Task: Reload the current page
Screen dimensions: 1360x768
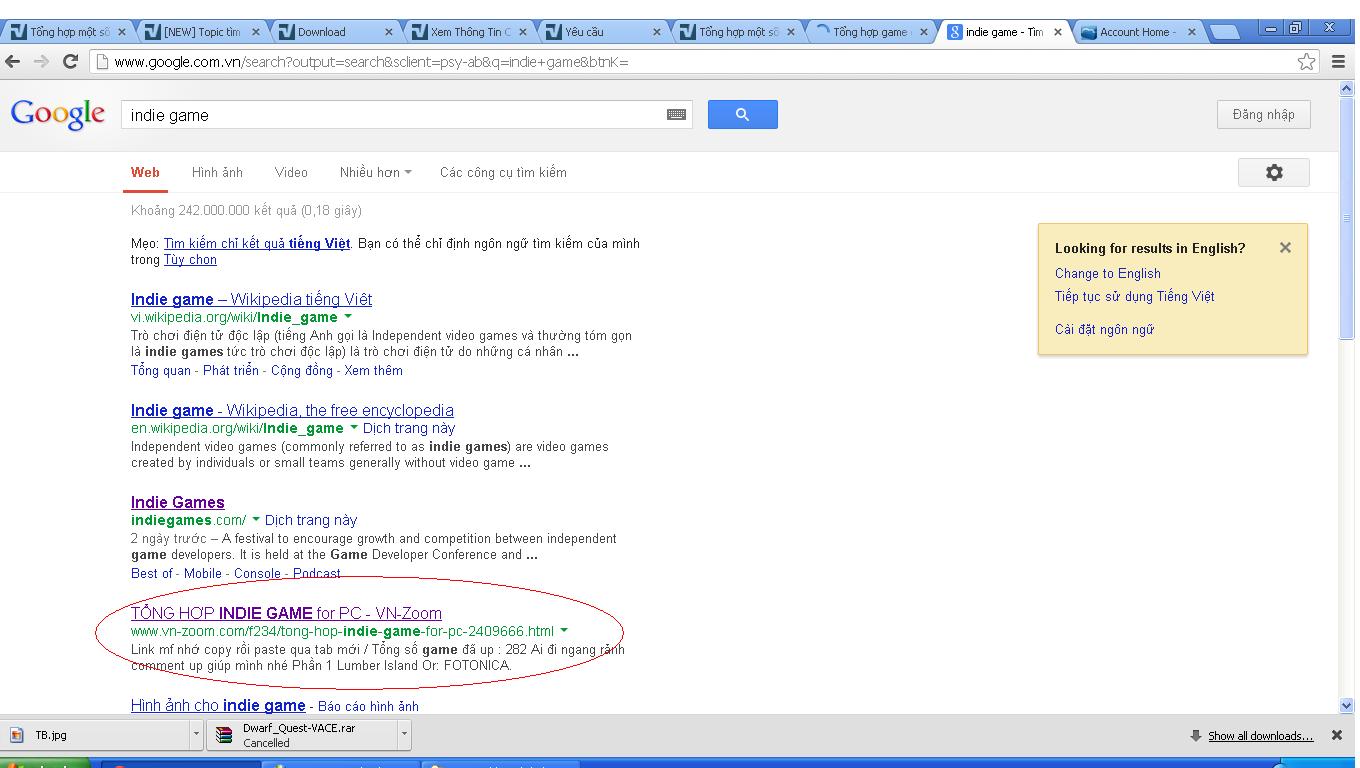Action: (70, 62)
